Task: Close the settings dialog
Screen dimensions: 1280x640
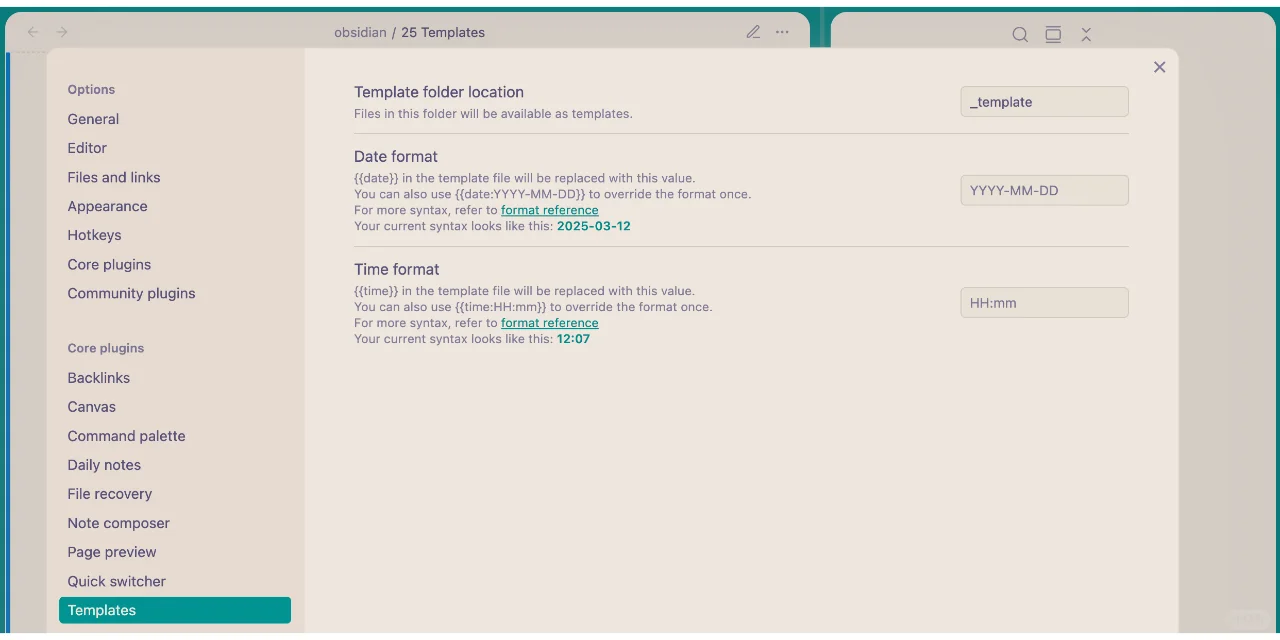Action: (x=1159, y=67)
